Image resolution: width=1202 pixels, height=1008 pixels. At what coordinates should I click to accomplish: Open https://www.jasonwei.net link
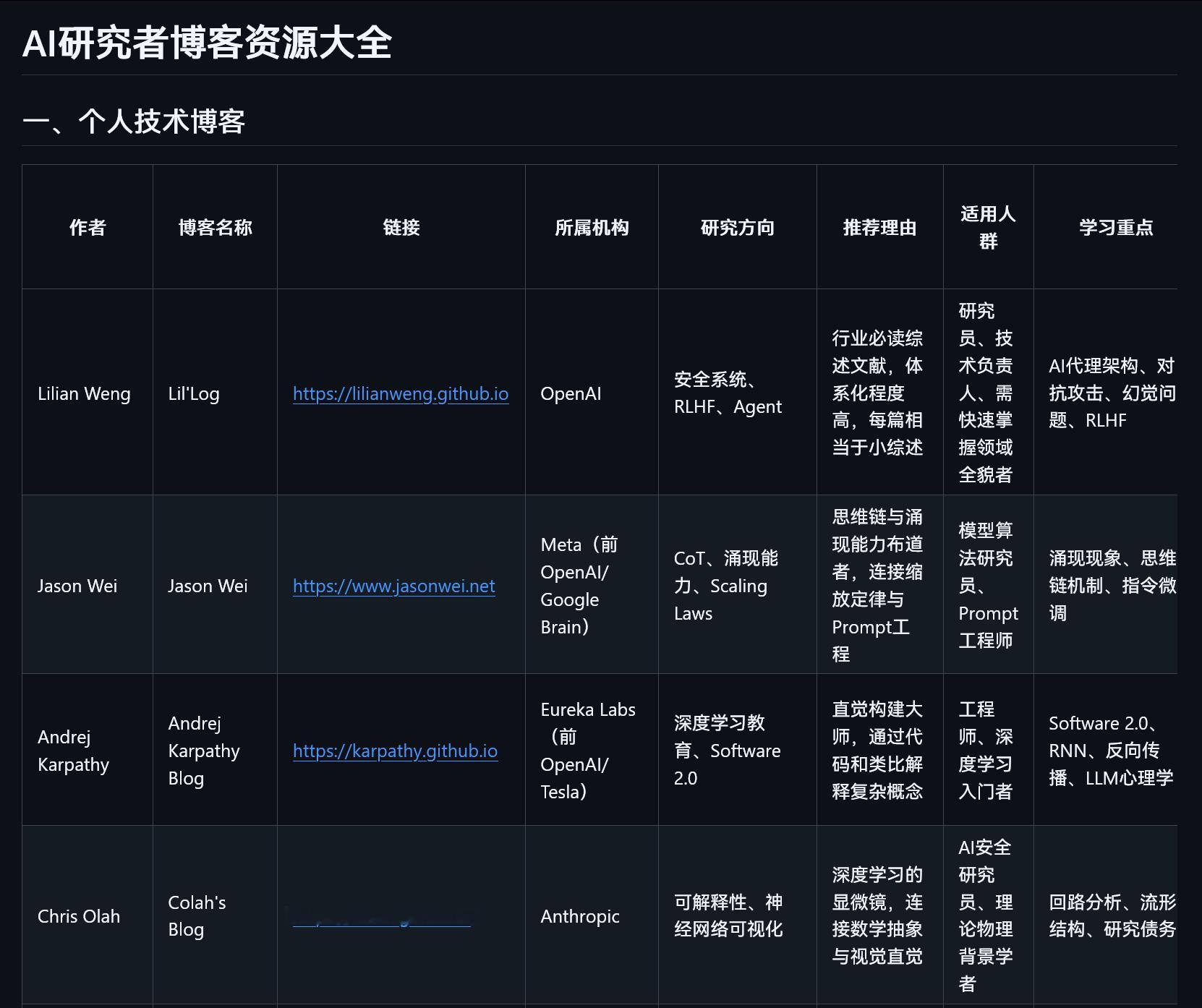(x=393, y=586)
